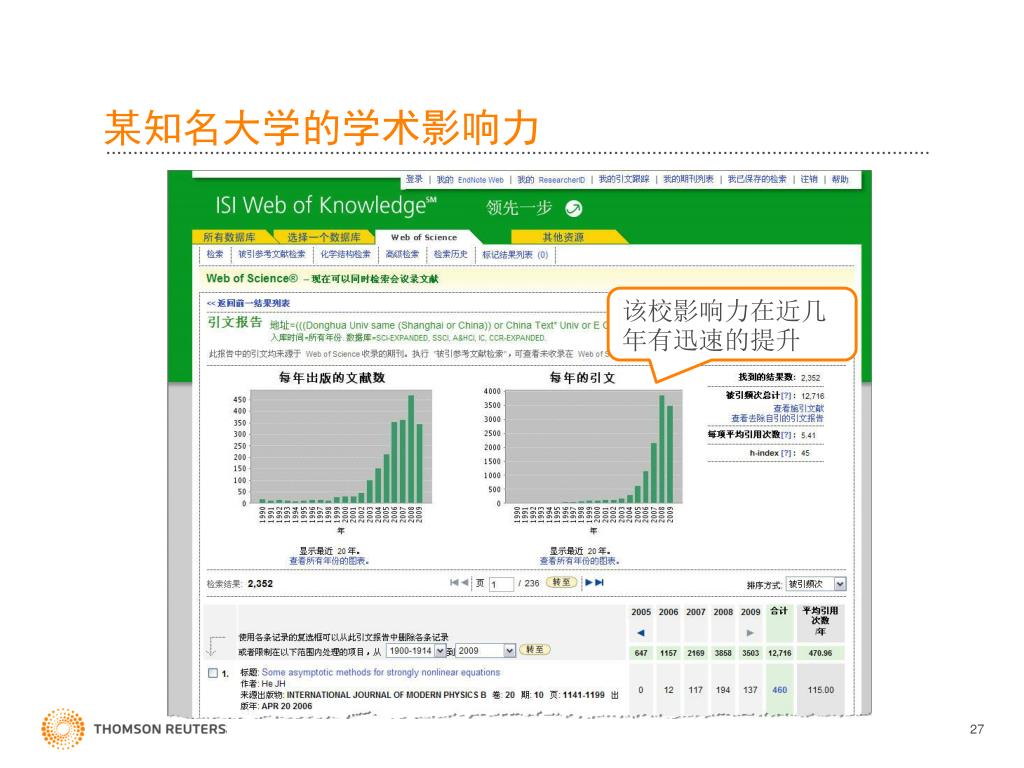Click the '3858' cell under 2008

pos(723,653)
